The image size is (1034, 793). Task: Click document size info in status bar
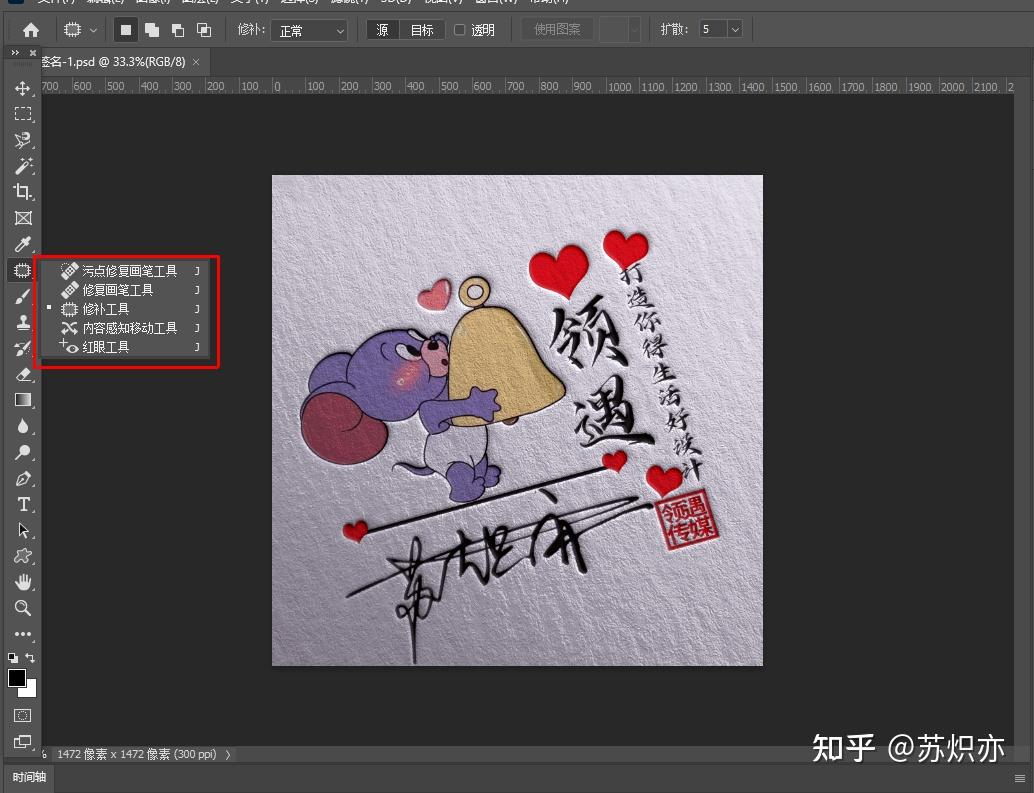(137, 754)
